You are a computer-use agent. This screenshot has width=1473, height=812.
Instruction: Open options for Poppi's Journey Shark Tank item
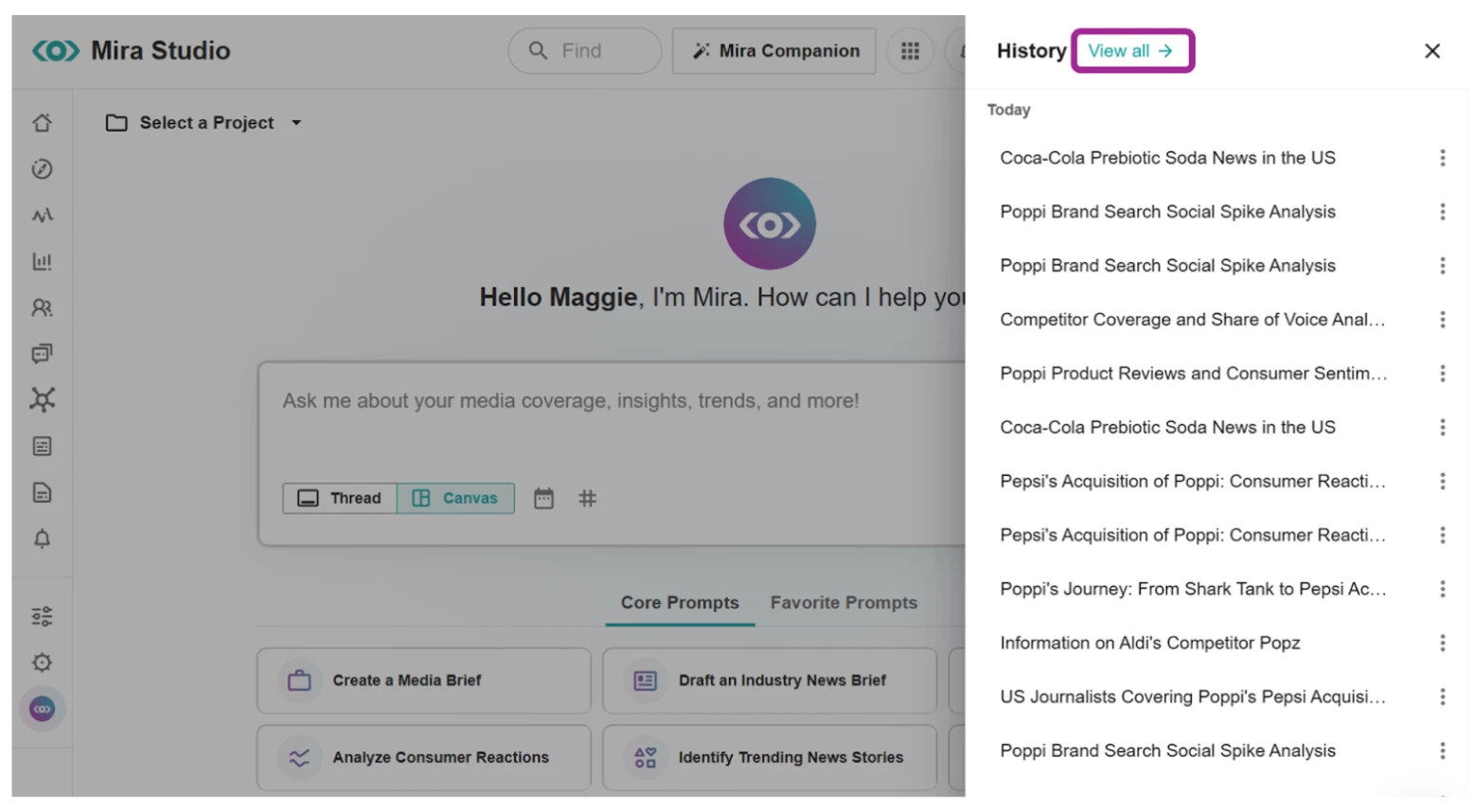tap(1443, 590)
